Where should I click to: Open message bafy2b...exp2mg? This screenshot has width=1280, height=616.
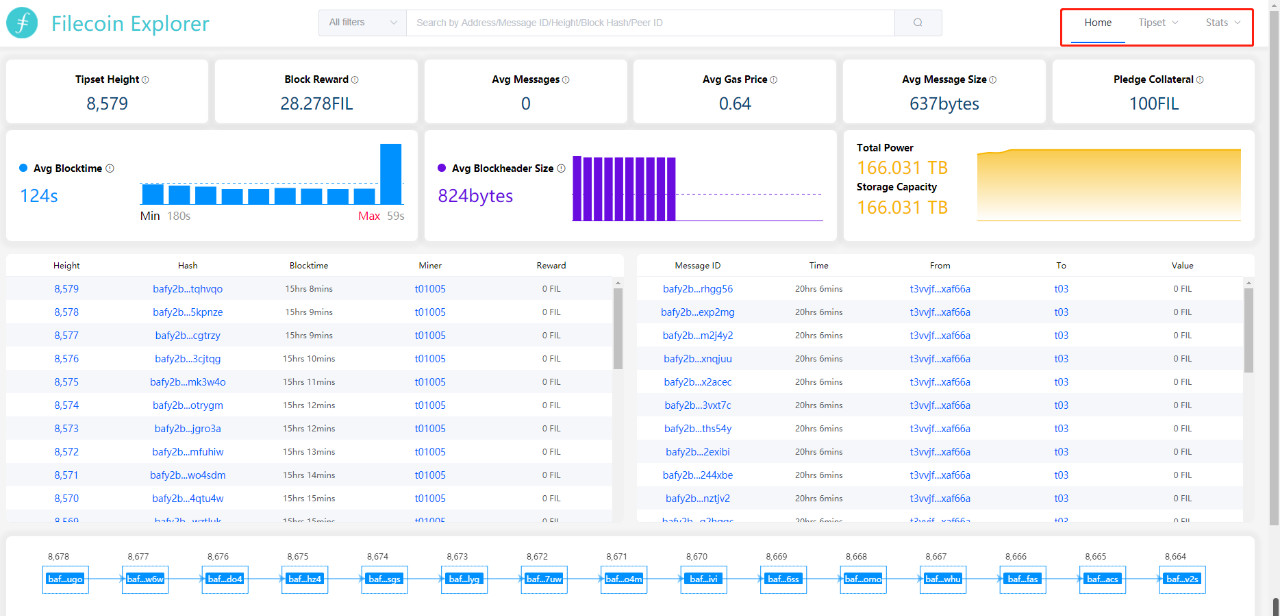(x=698, y=312)
